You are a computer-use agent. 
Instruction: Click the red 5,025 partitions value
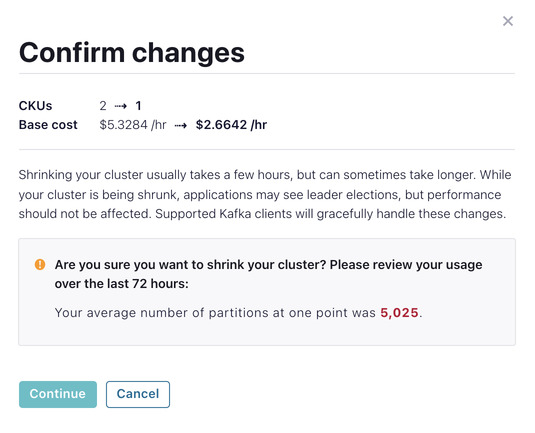pos(399,313)
